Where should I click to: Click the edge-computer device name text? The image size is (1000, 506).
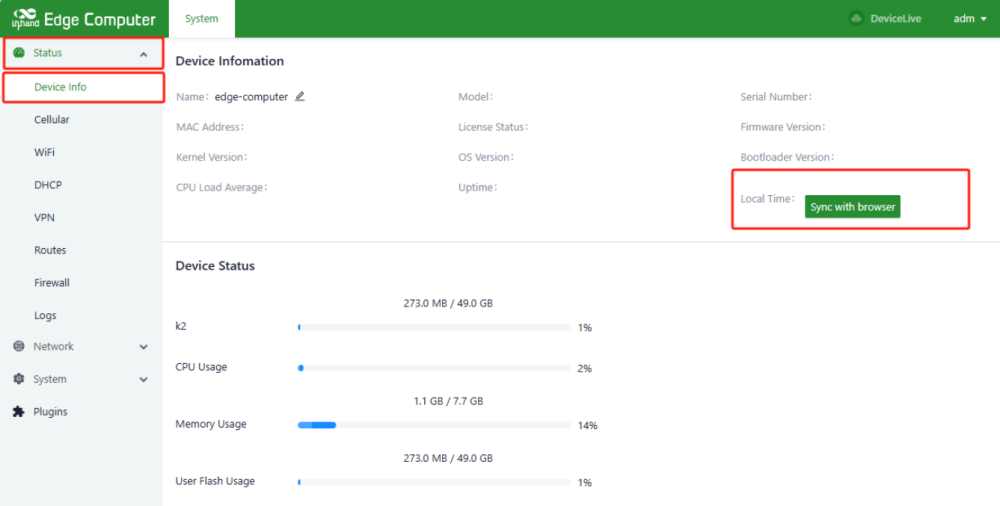point(251,97)
